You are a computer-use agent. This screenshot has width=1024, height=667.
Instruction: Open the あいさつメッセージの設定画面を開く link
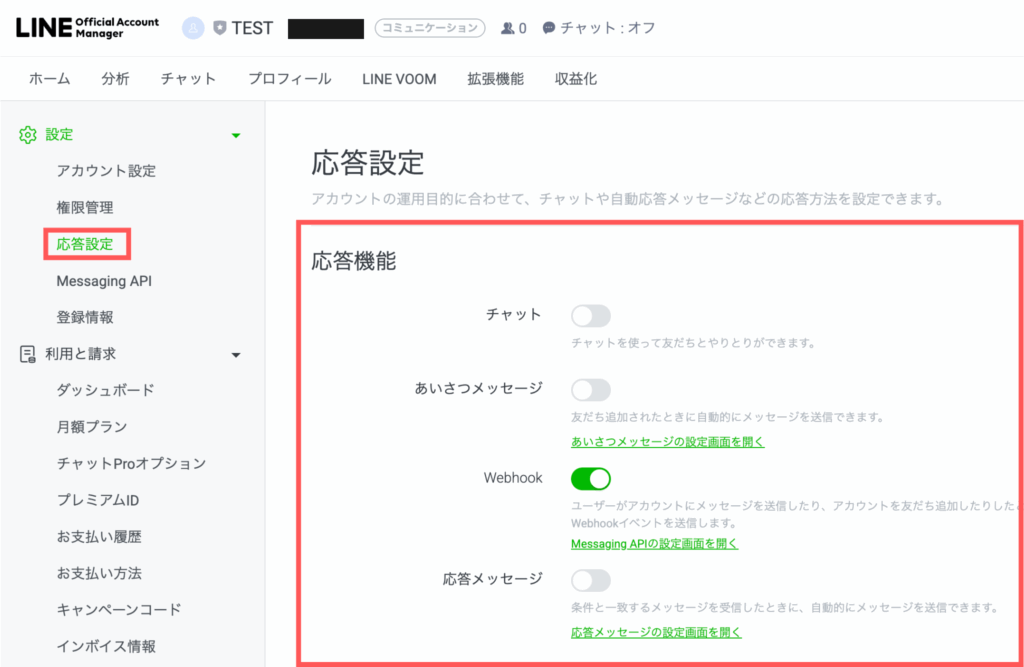point(667,442)
